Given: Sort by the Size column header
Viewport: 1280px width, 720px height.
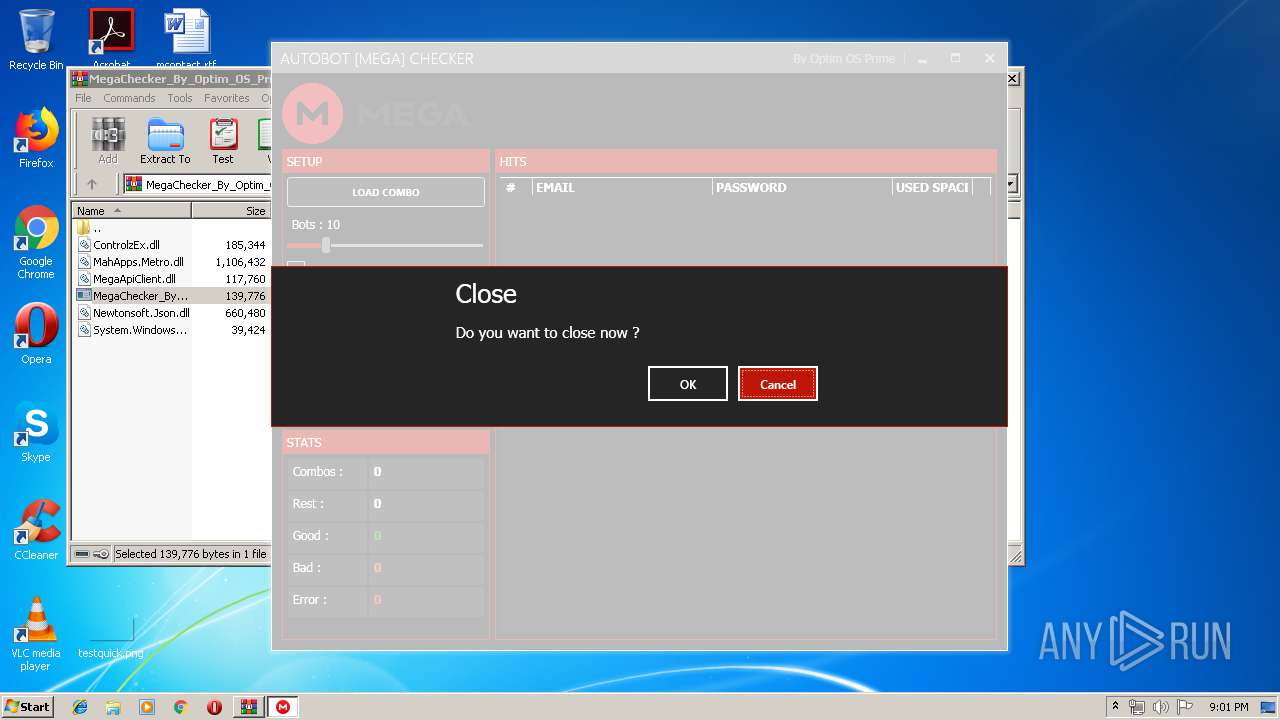Looking at the screenshot, I should 232,211.
